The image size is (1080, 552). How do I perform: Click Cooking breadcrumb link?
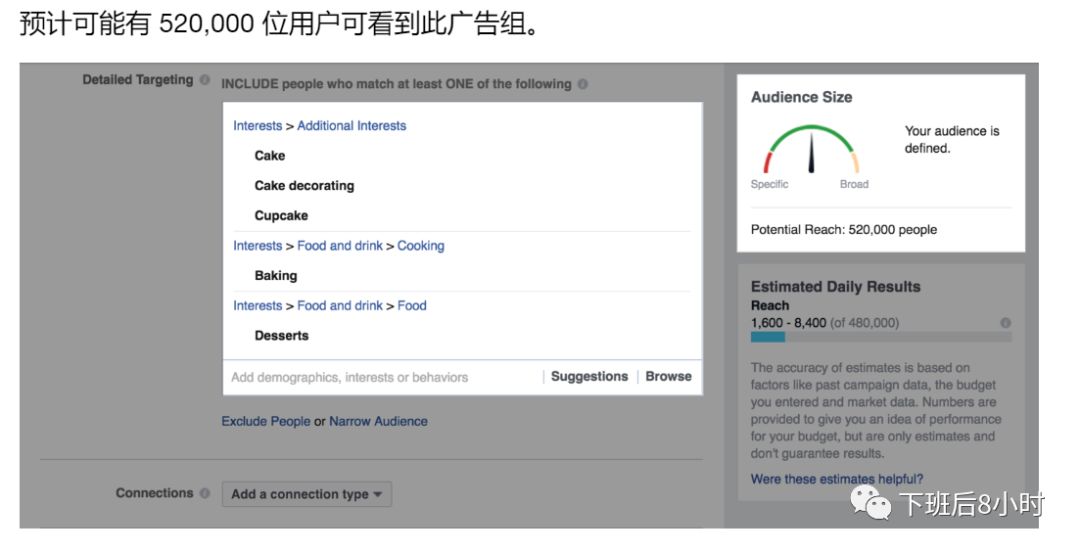pos(421,245)
